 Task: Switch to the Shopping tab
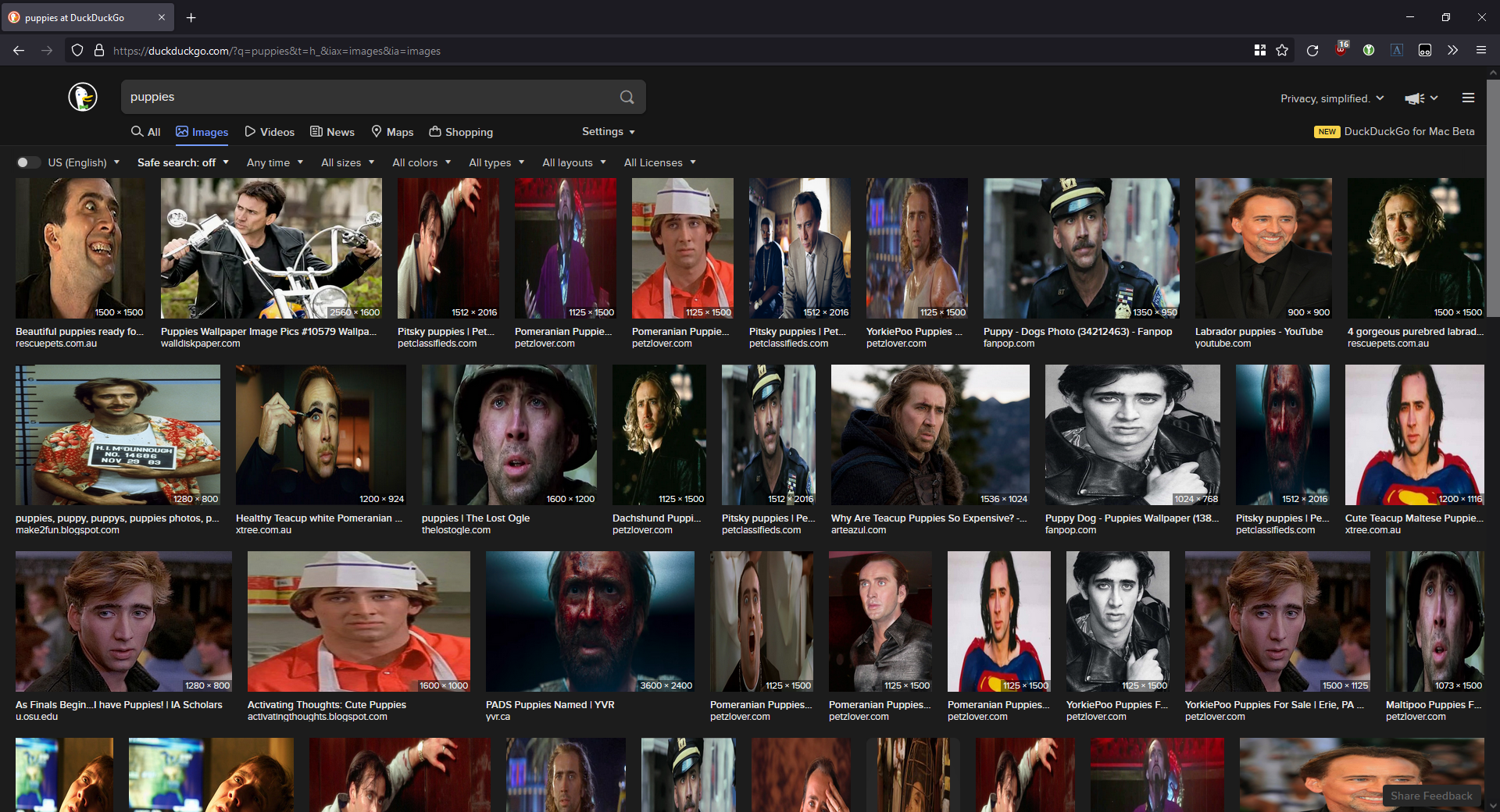point(461,132)
